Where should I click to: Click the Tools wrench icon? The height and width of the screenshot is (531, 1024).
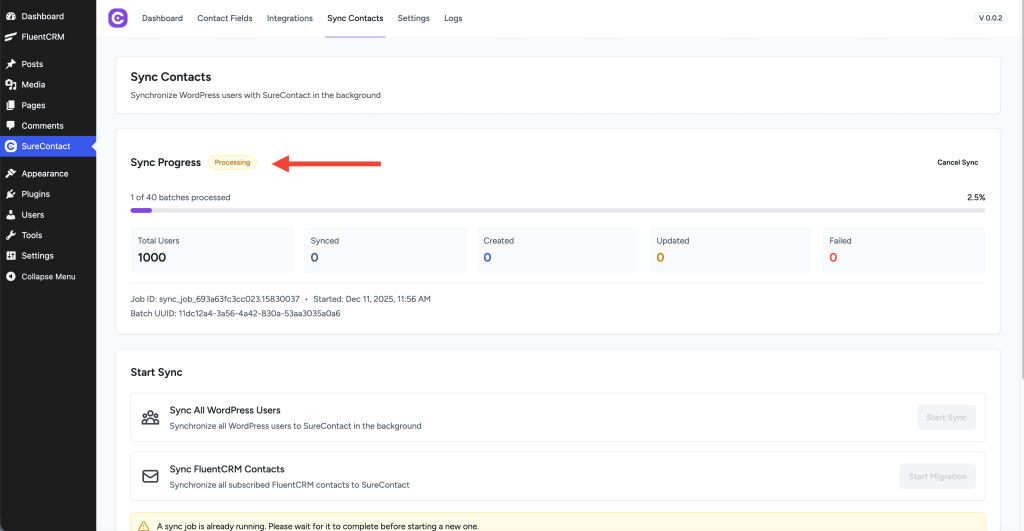tap(11, 235)
